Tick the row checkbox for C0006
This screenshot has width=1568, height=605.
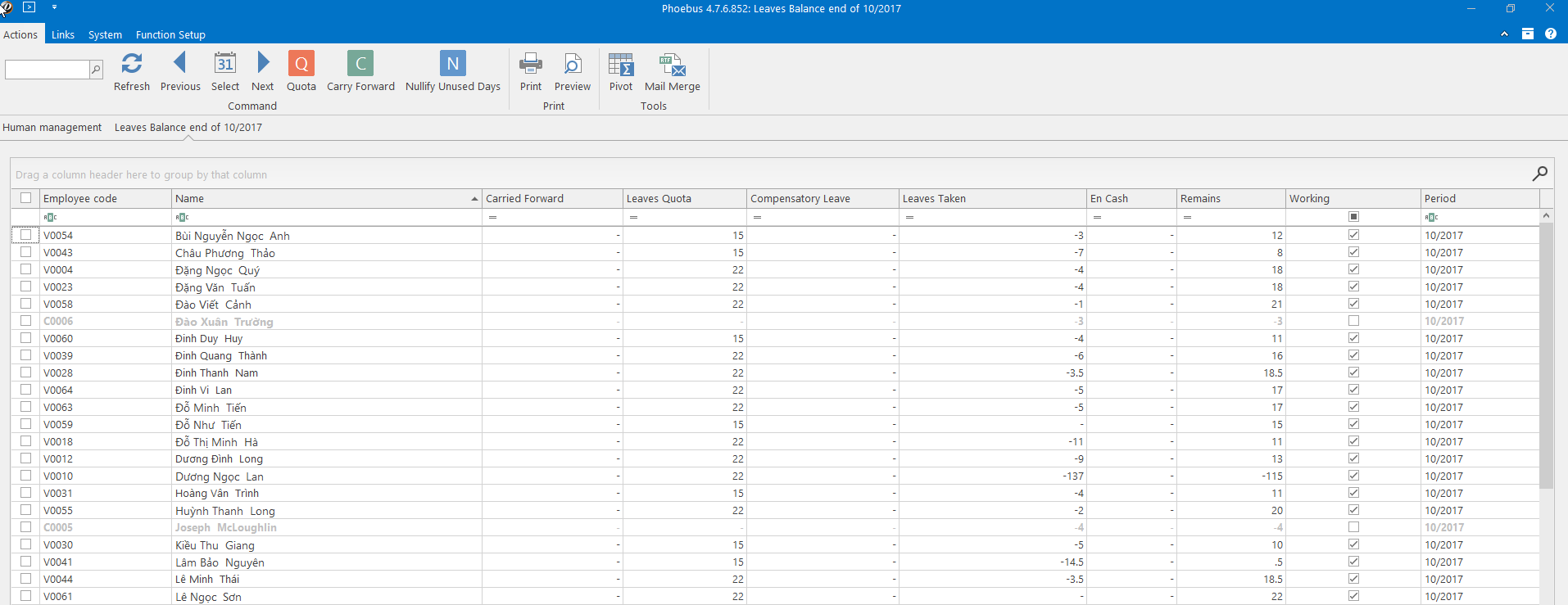click(x=25, y=321)
